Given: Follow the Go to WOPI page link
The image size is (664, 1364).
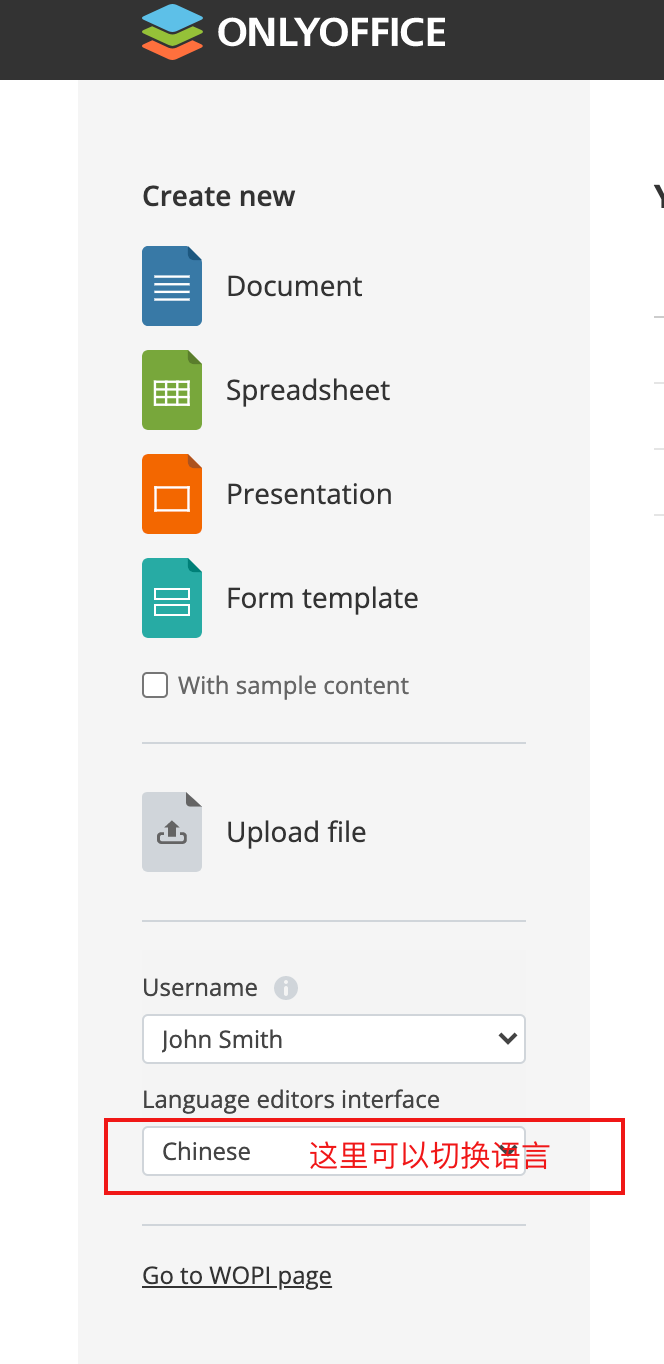Looking at the screenshot, I should (237, 1276).
